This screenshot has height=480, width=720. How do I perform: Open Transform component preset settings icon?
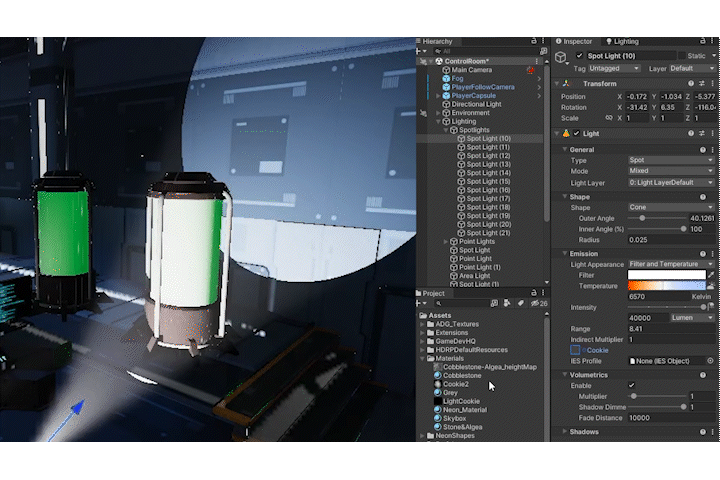(701, 83)
